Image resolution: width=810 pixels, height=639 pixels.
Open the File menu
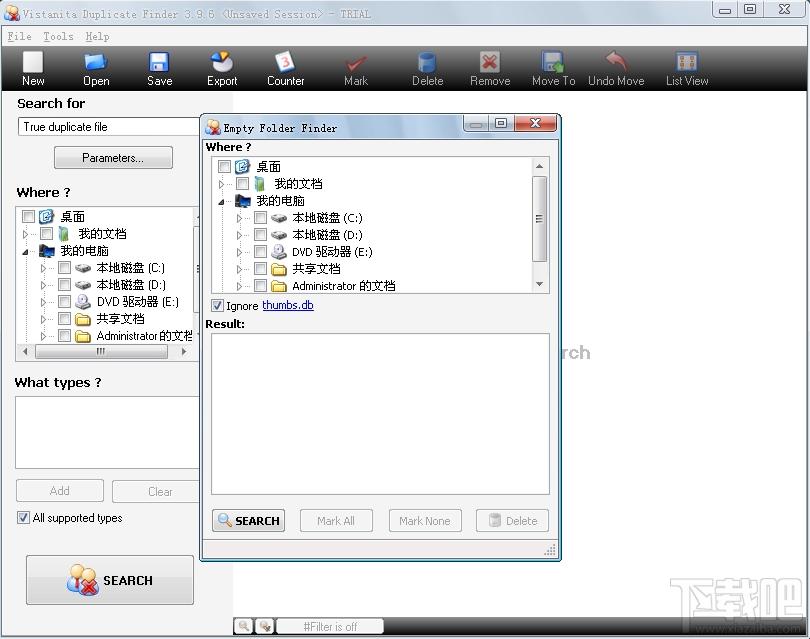tap(19, 36)
